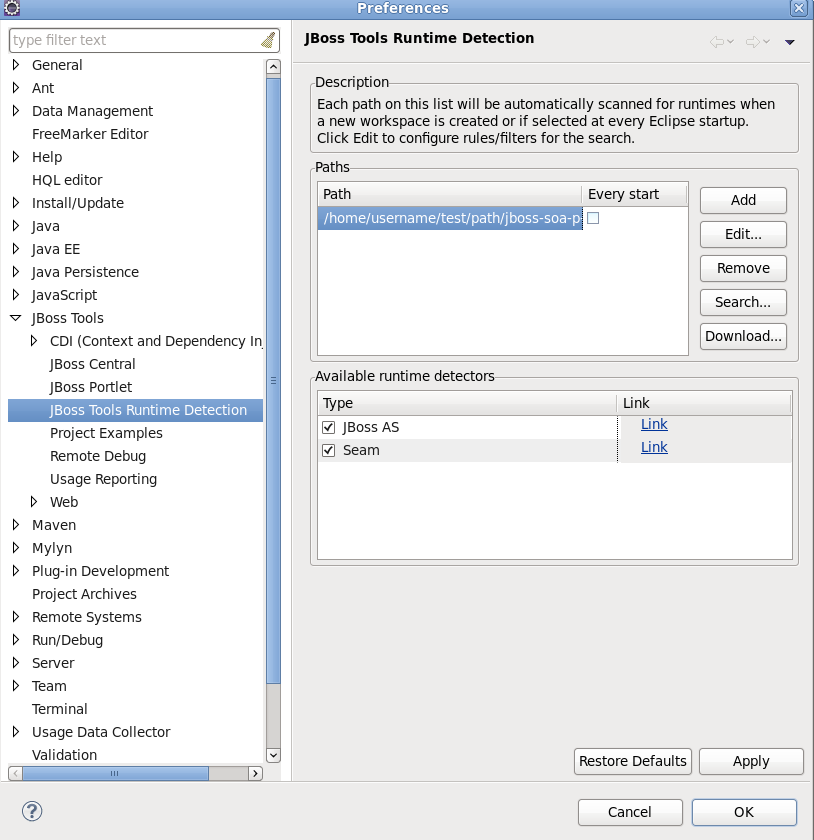Expand the Java node
The width and height of the screenshot is (814, 840).
pos(16,226)
